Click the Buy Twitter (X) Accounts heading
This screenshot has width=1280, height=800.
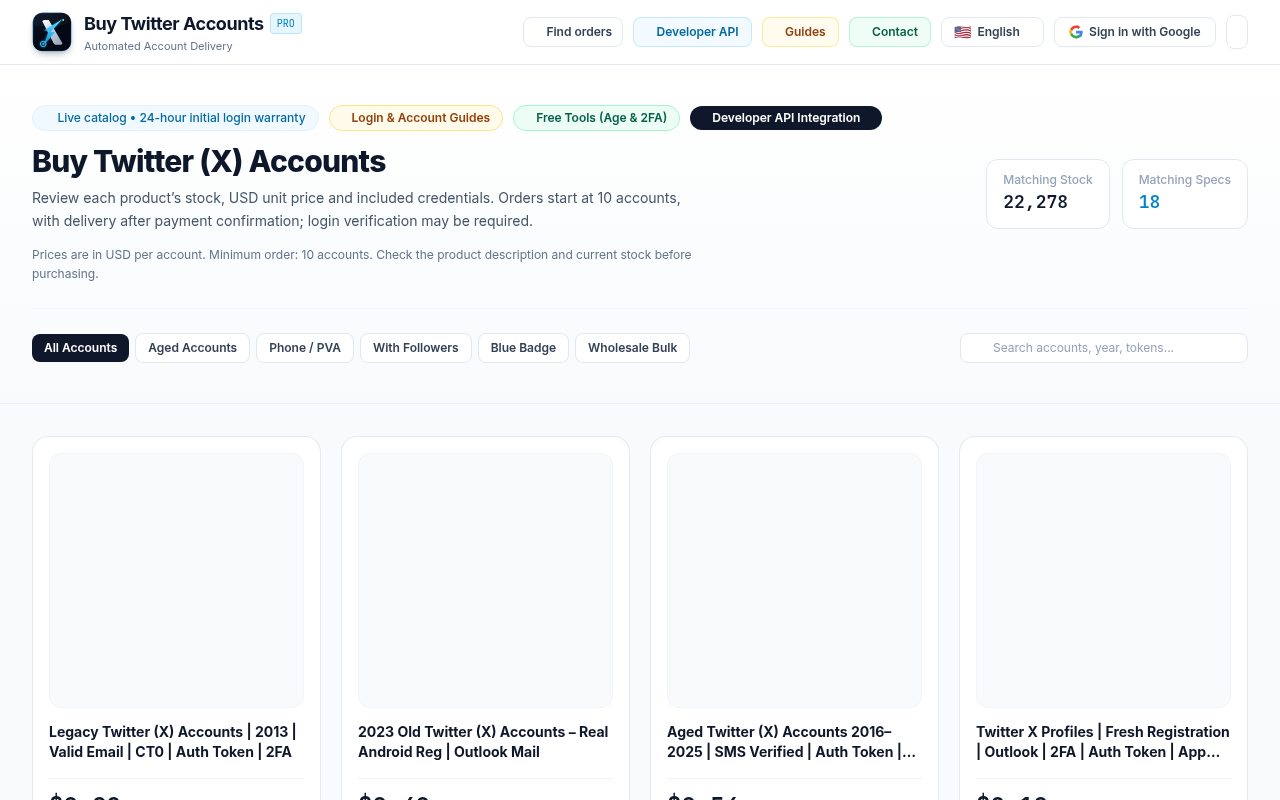tap(209, 161)
